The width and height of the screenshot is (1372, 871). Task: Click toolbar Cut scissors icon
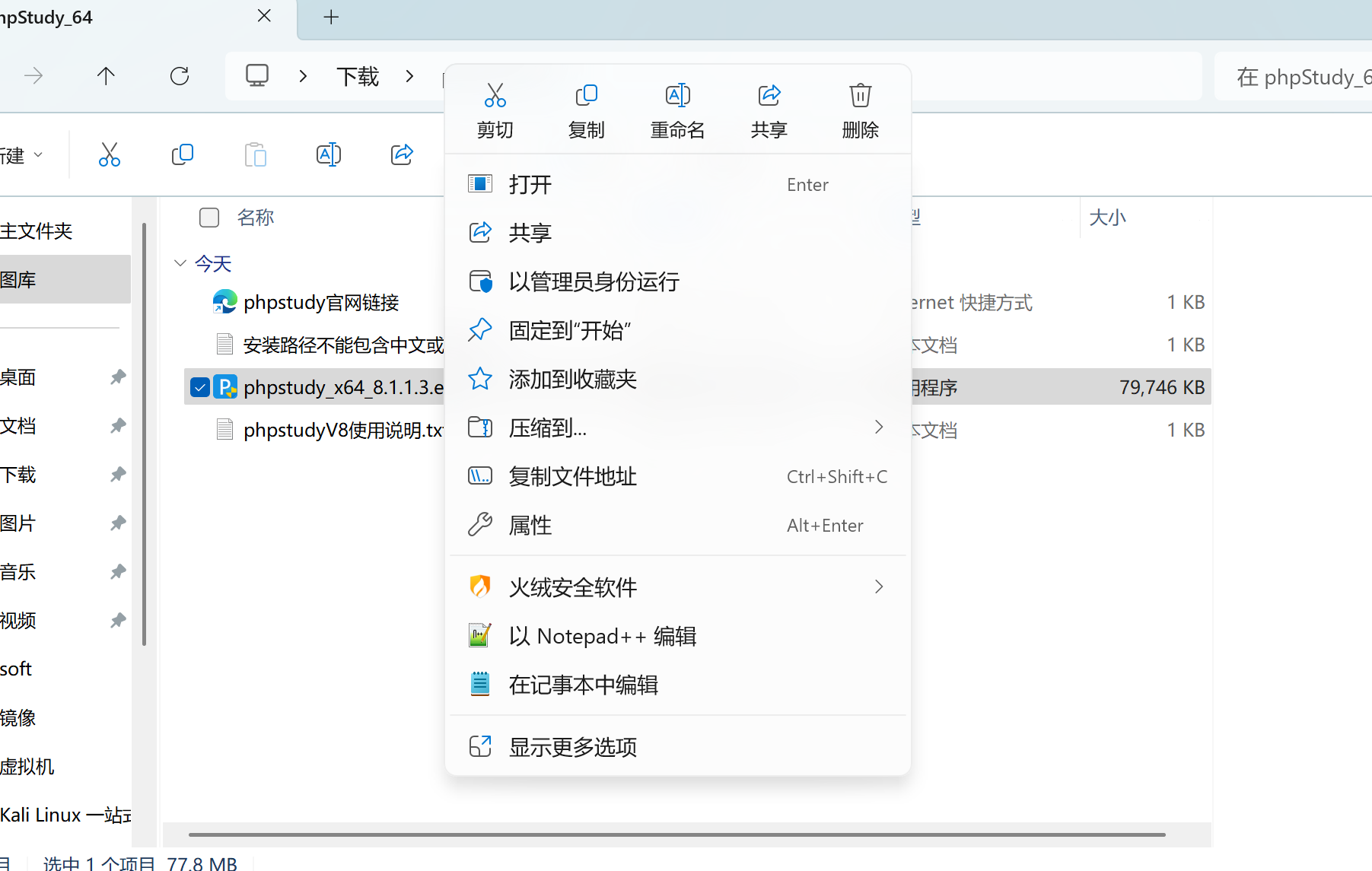[110, 155]
